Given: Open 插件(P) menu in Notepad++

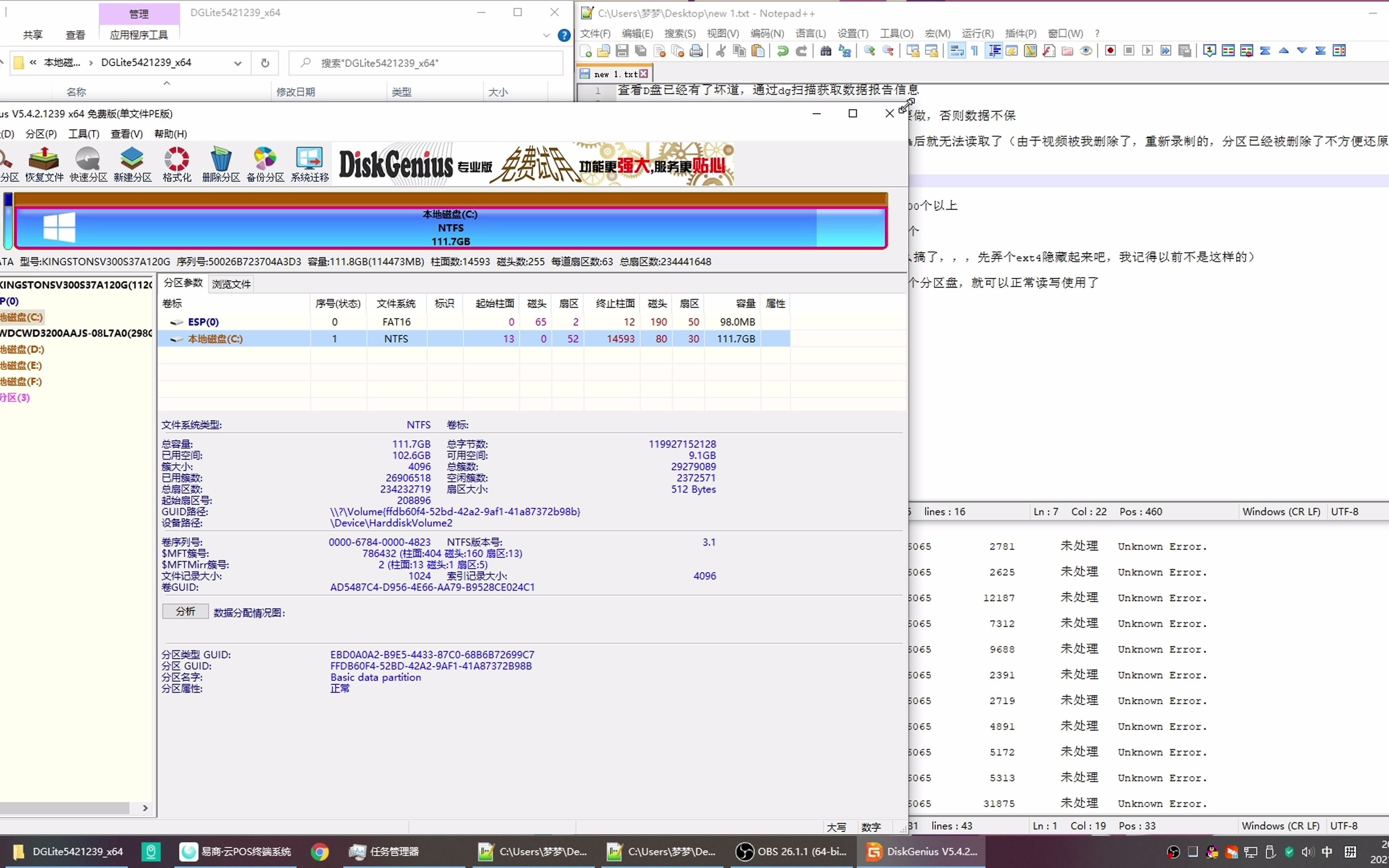Looking at the screenshot, I should tap(1020, 33).
